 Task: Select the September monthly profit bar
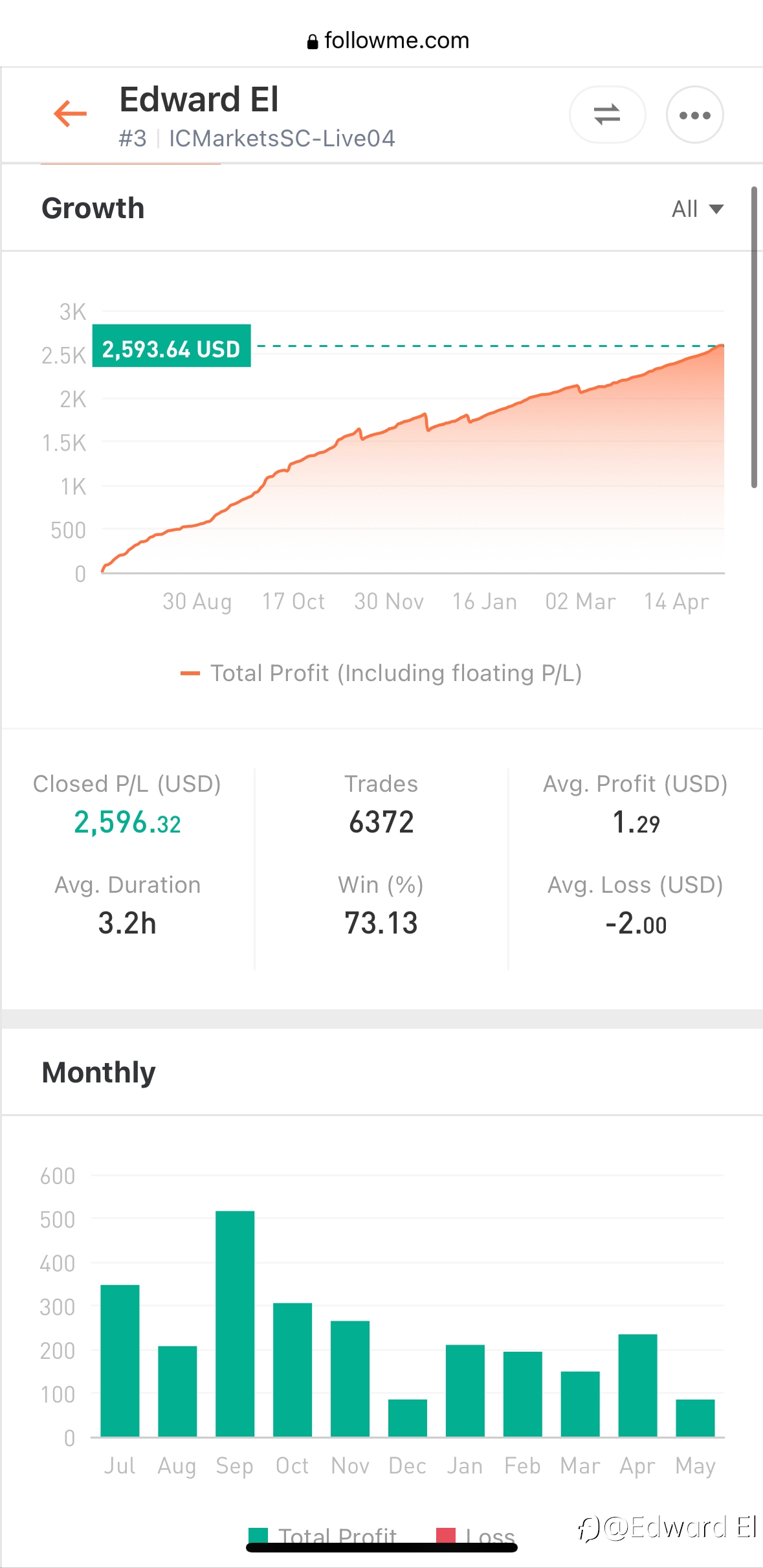coord(235,1323)
